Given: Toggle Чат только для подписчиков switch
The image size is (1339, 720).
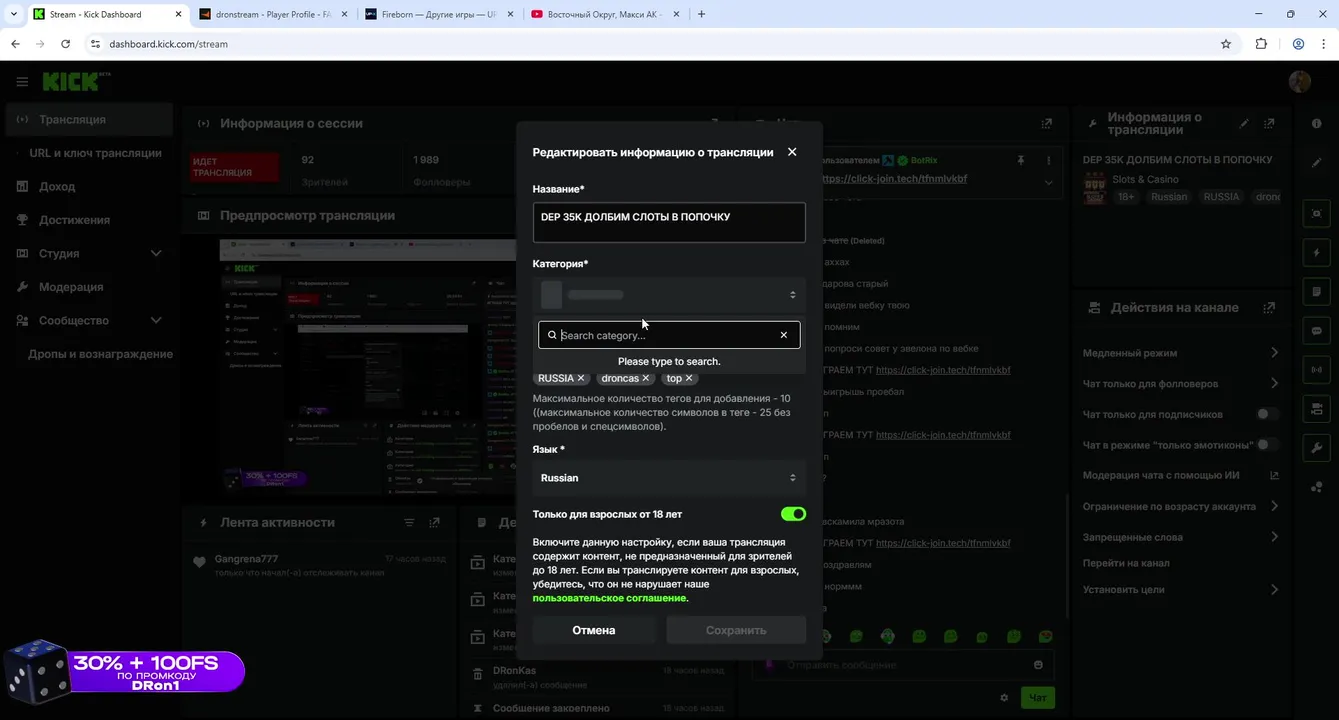Looking at the screenshot, I should point(1267,414).
